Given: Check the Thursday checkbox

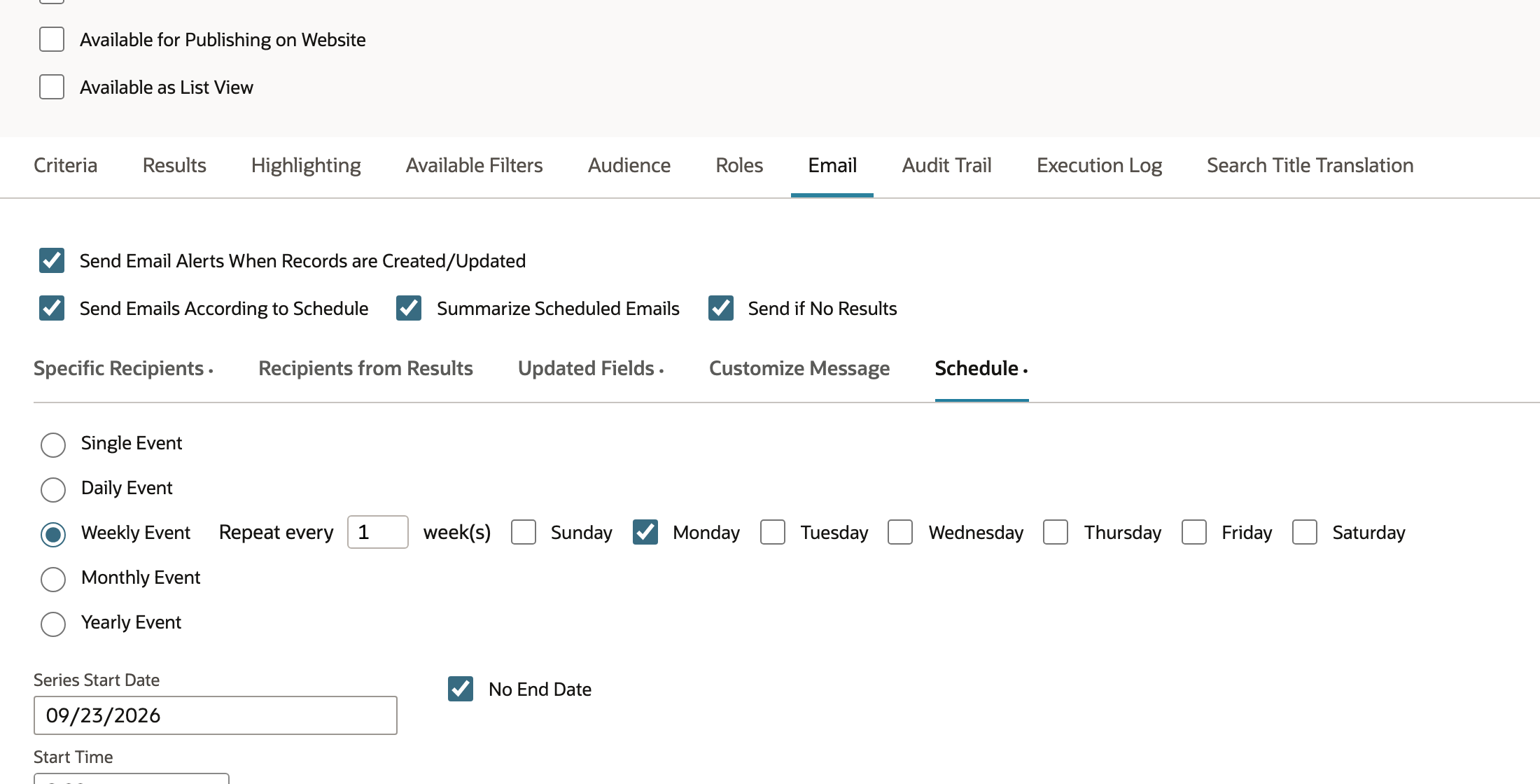Looking at the screenshot, I should point(1056,532).
